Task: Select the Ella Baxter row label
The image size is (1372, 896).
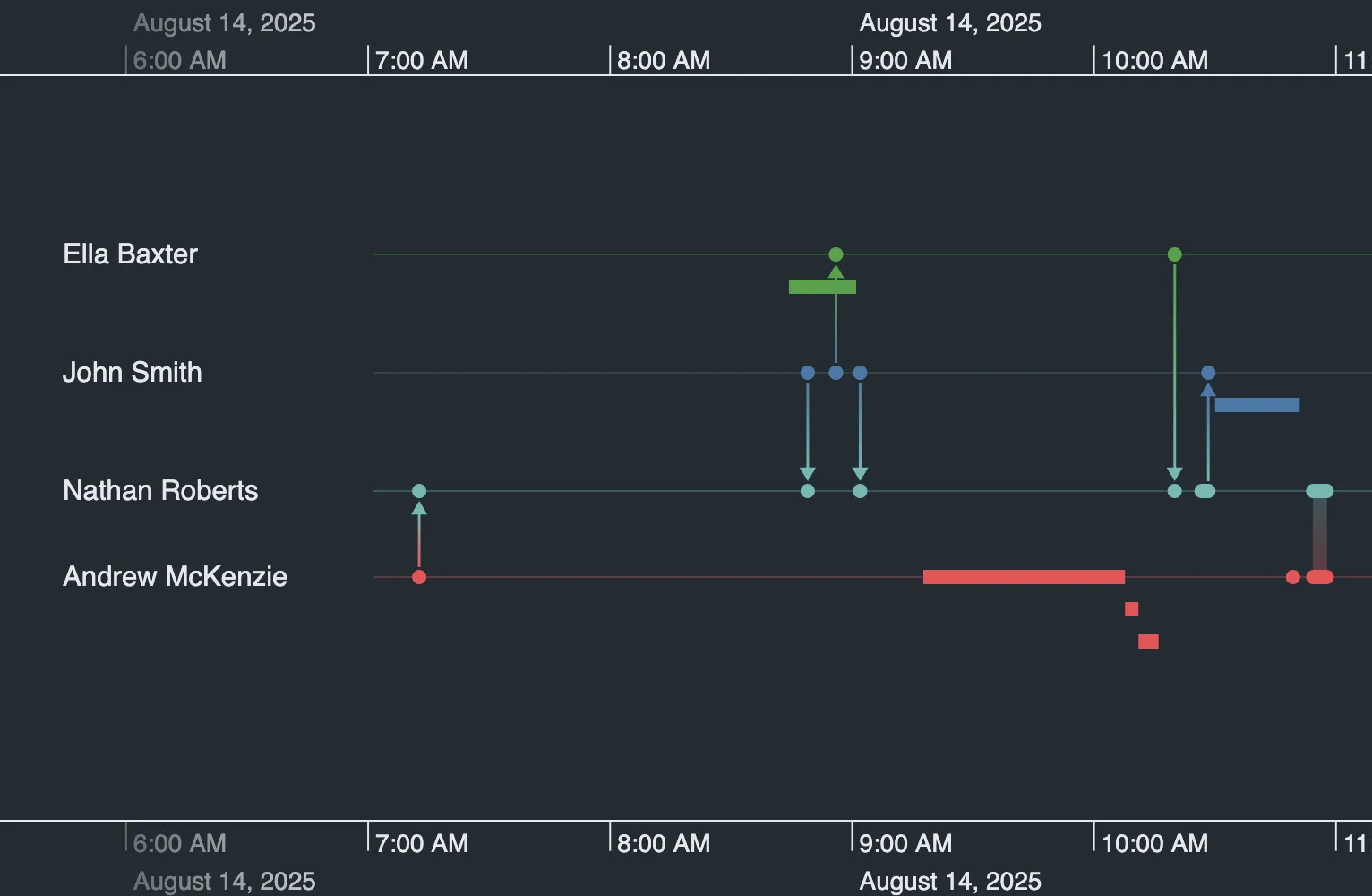Action: point(130,254)
